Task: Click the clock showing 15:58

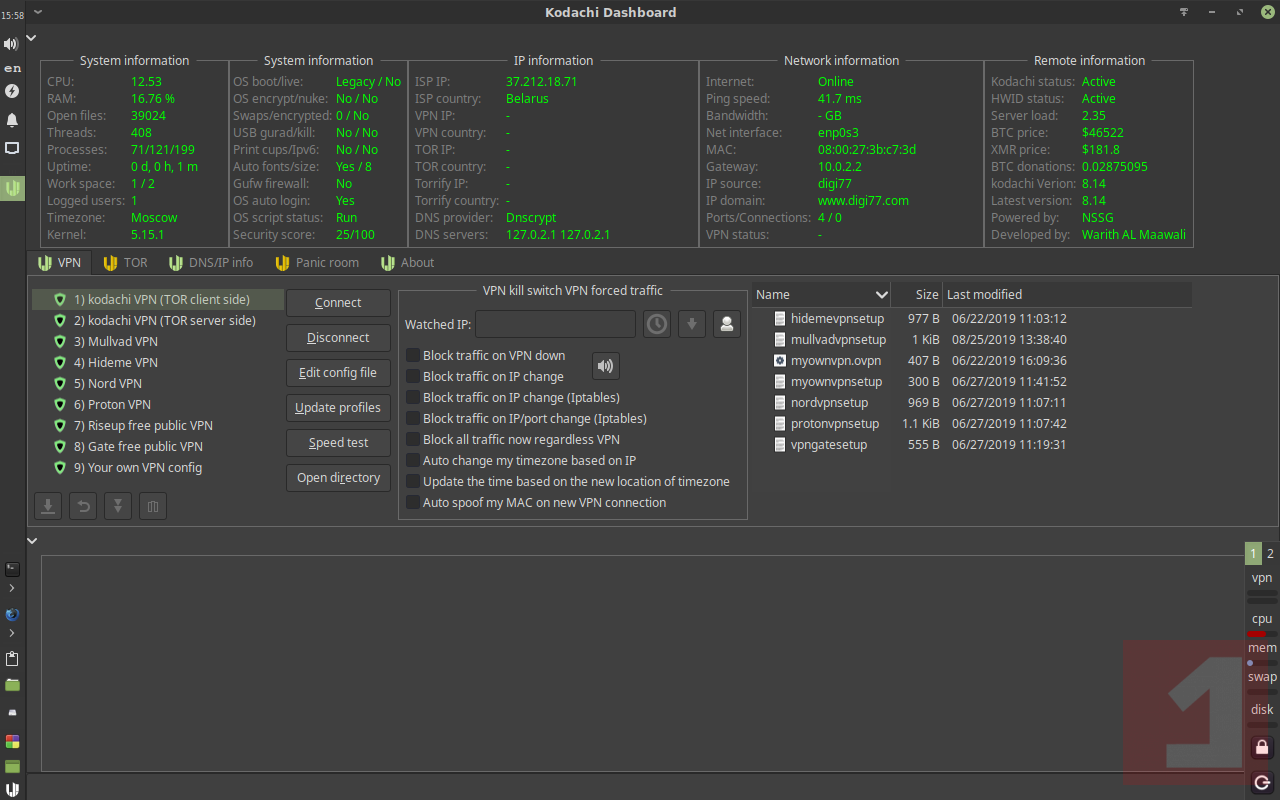Action: (12, 16)
